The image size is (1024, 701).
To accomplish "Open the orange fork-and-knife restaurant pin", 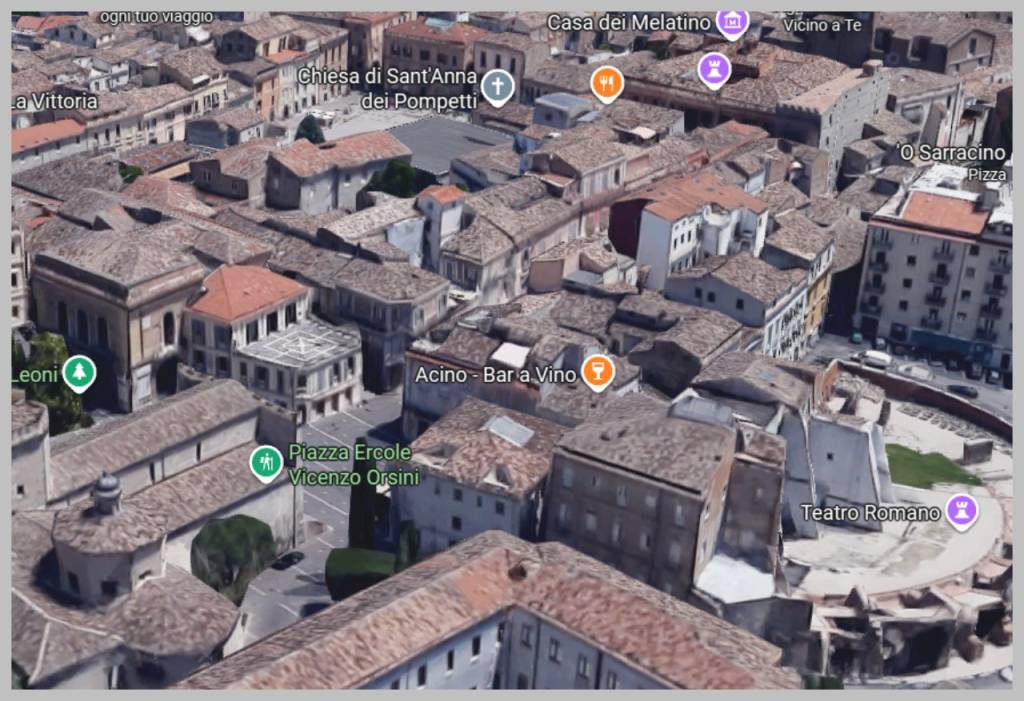I will pos(606,82).
